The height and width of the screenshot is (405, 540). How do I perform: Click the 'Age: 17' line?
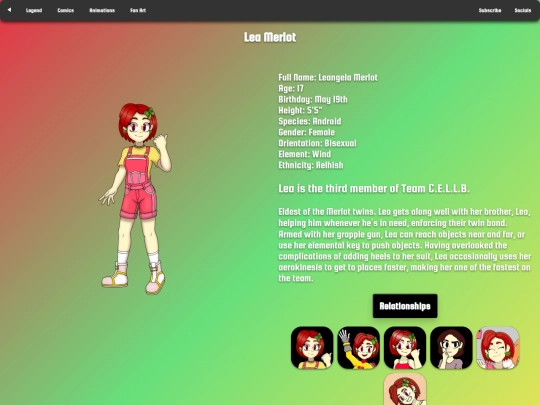coord(291,89)
